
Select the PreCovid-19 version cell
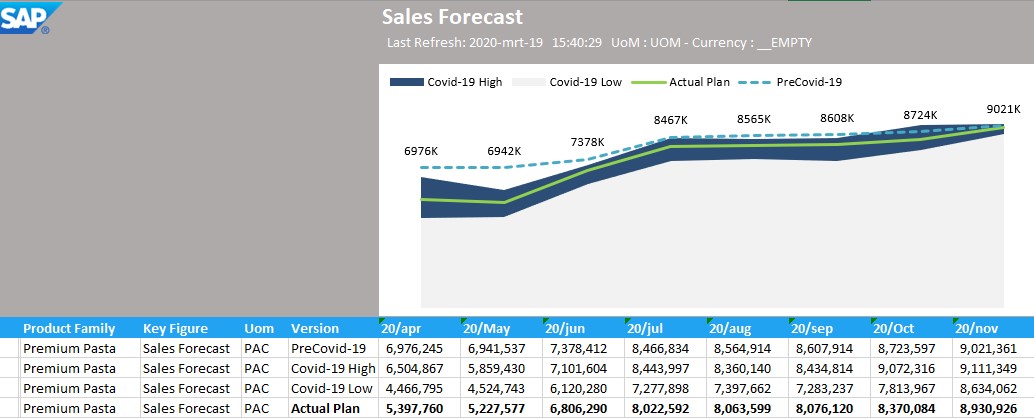coord(333,348)
